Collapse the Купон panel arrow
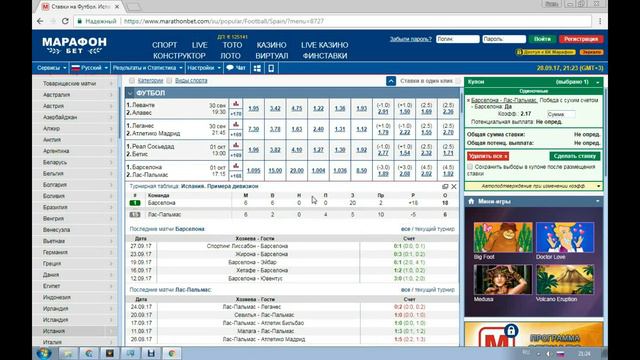This screenshot has height=360, width=640. (x=598, y=82)
